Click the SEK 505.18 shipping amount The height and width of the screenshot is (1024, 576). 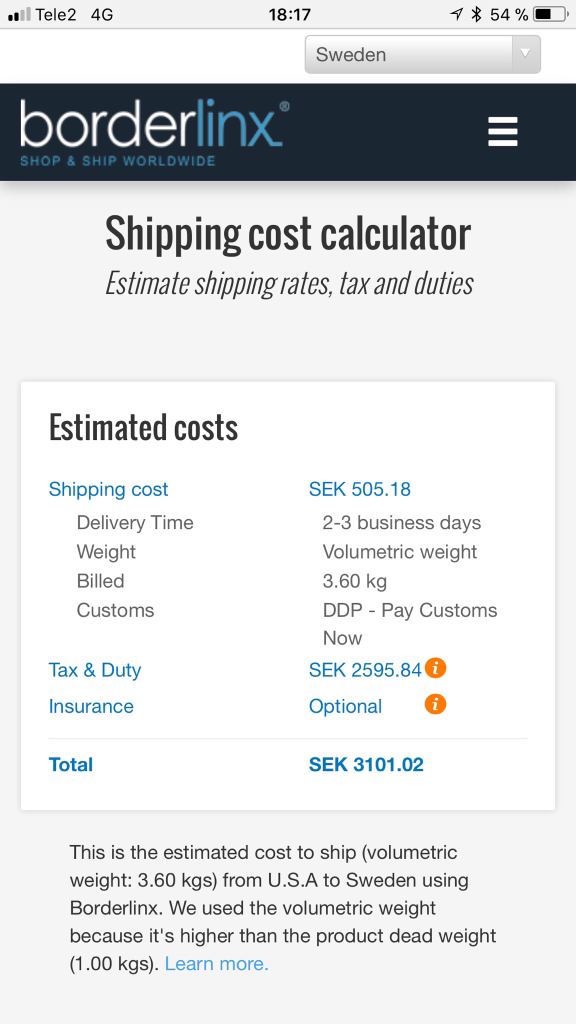360,489
